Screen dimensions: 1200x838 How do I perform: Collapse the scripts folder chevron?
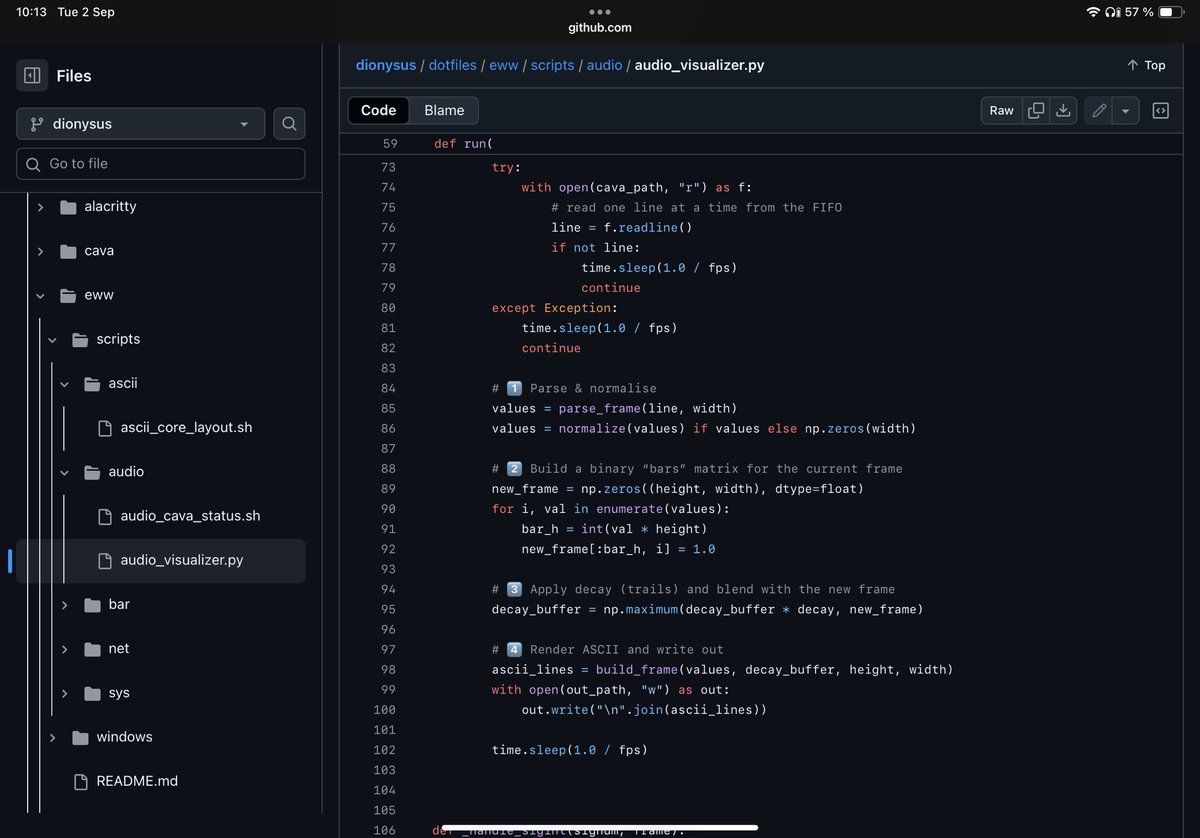click(52, 340)
